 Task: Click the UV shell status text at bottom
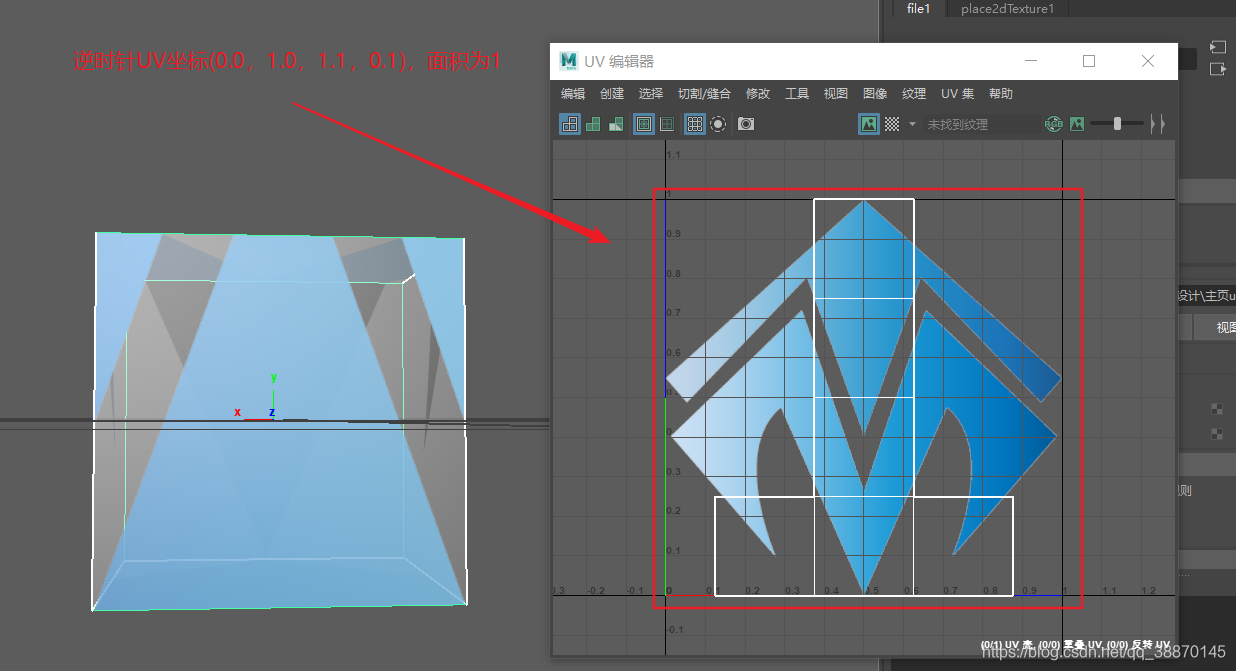point(1074,644)
